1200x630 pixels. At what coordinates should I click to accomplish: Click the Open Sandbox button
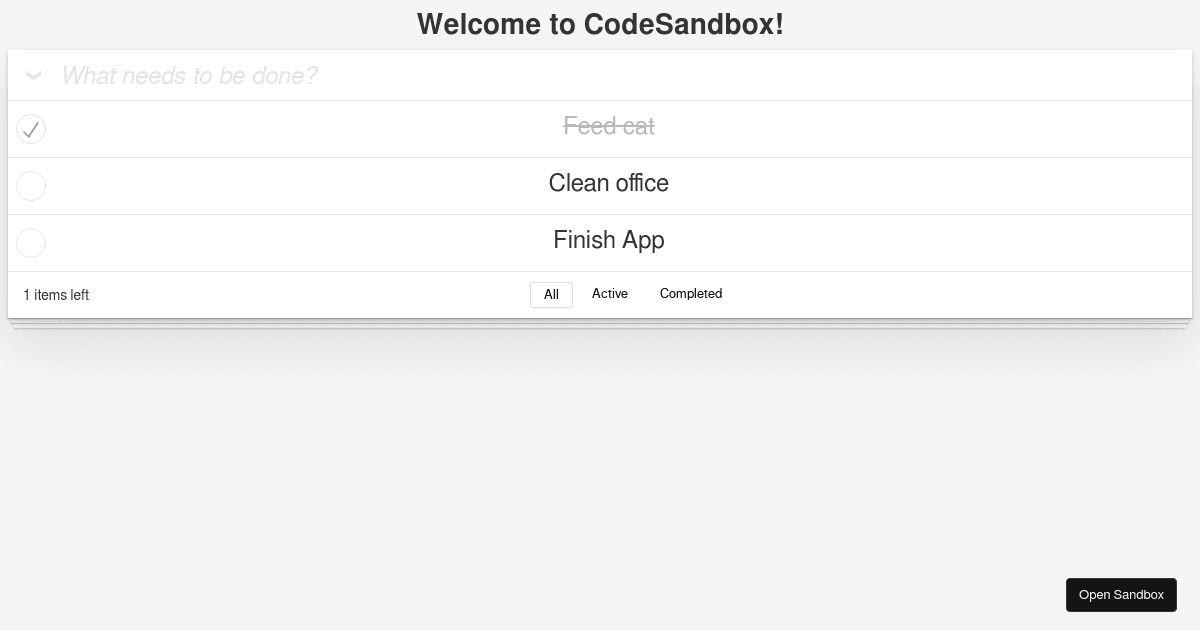click(x=1121, y=594)
